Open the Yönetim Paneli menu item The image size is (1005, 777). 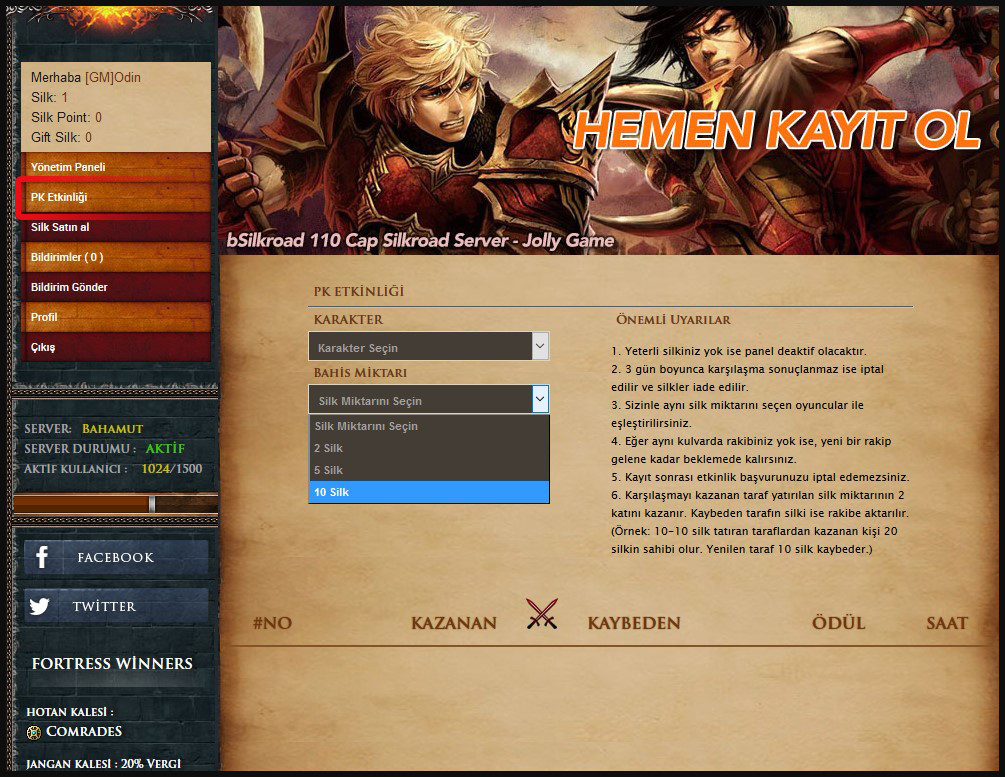click(x=115, y=167)
